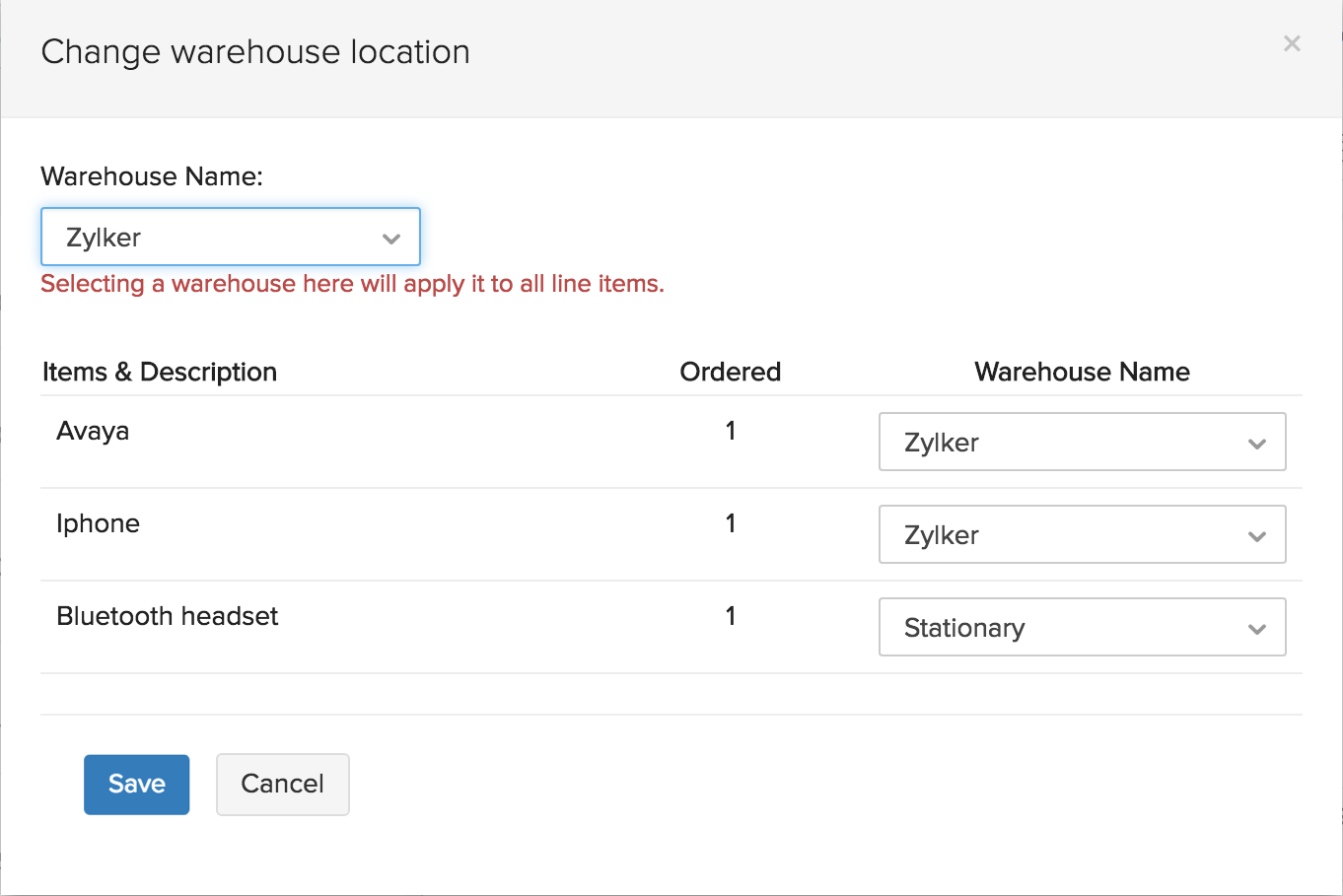Select the Warehouse Name column header
The width and height of the screenshot is (1343, 896).
point(1082,372)
